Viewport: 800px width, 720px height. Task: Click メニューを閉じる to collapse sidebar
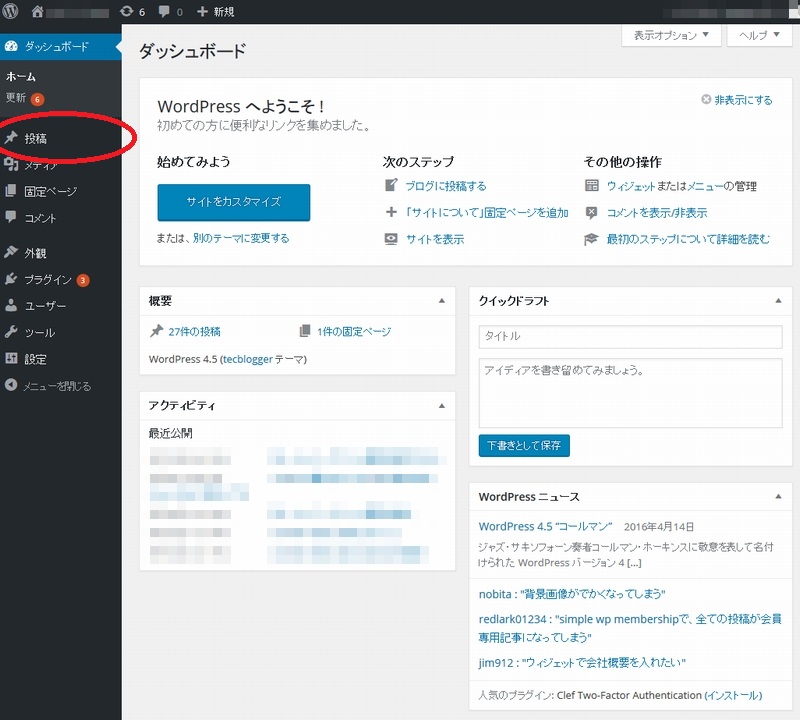57,386
